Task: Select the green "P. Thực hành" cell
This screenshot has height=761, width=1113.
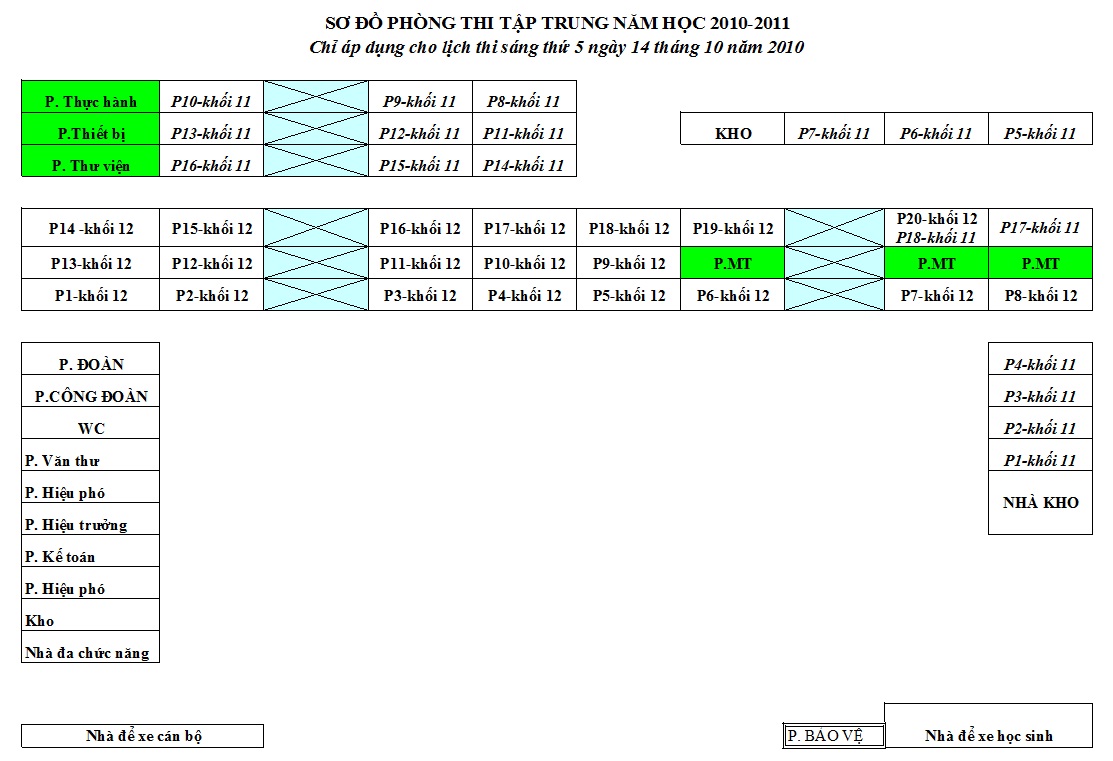Action: (90, 101)
